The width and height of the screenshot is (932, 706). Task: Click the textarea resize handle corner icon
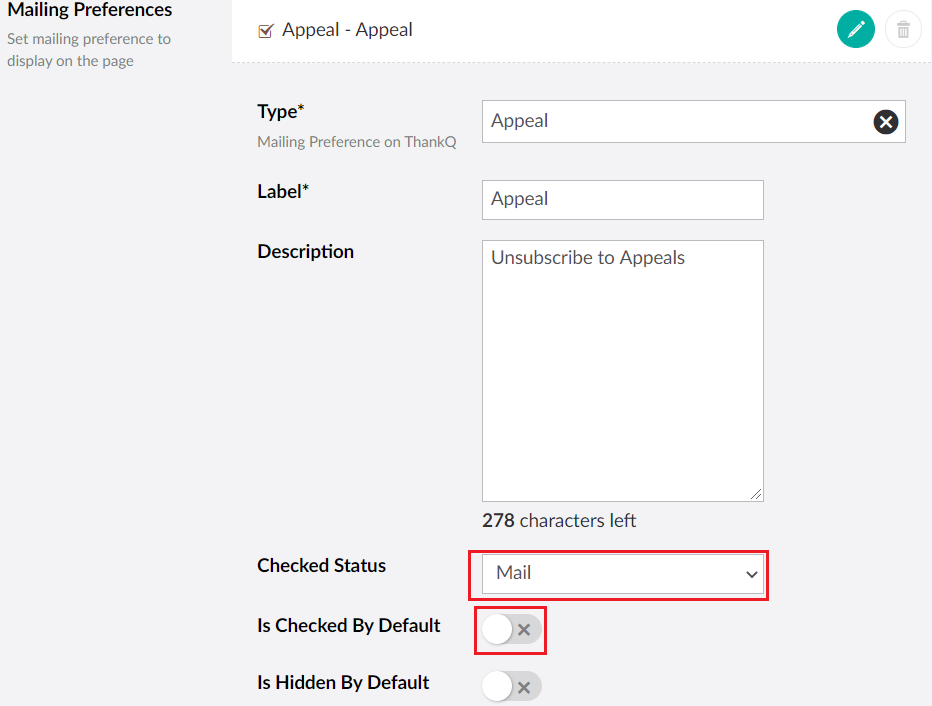coord(758,492)
